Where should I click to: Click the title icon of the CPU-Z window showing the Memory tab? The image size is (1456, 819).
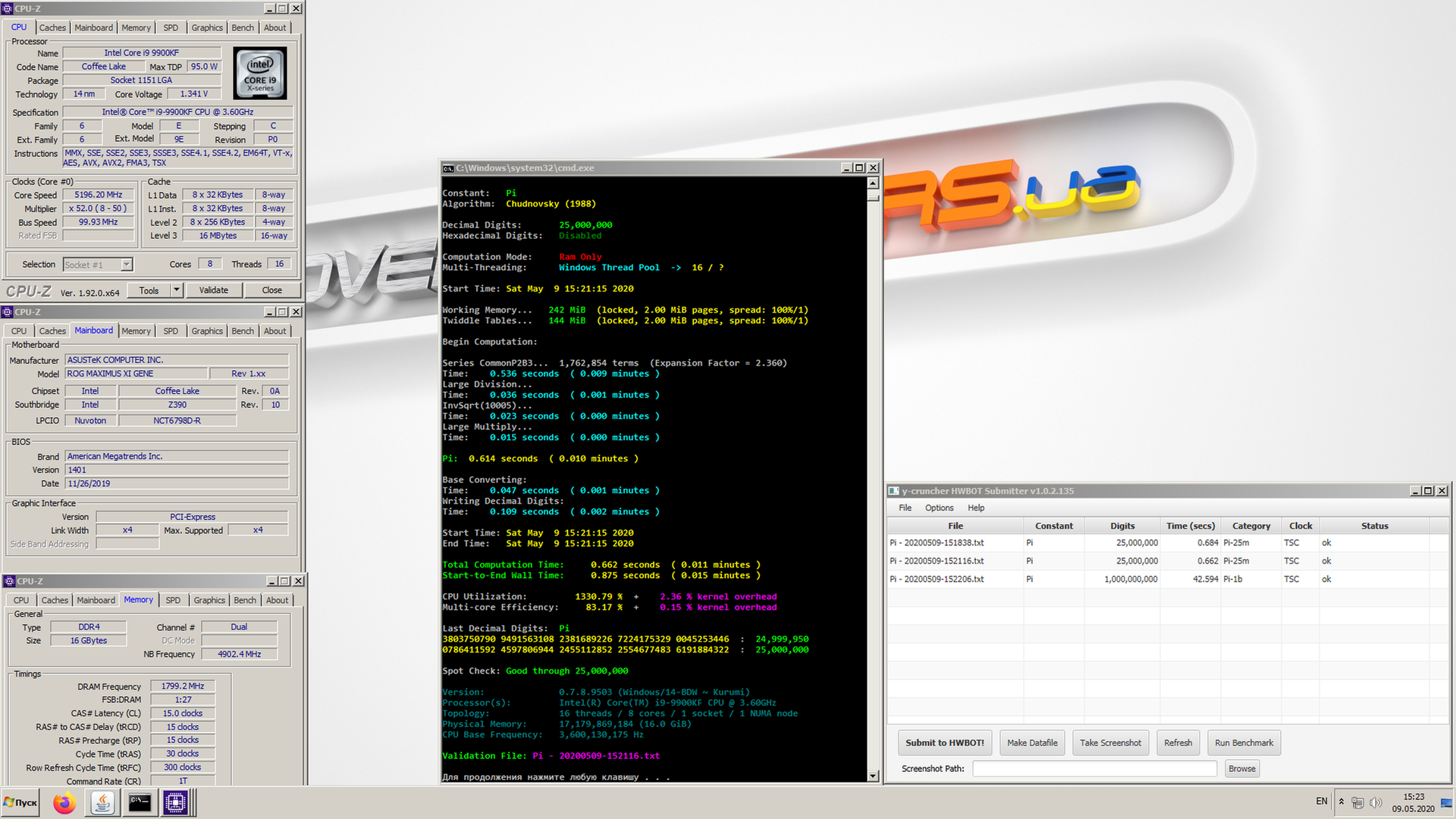[x=10, y=581]
